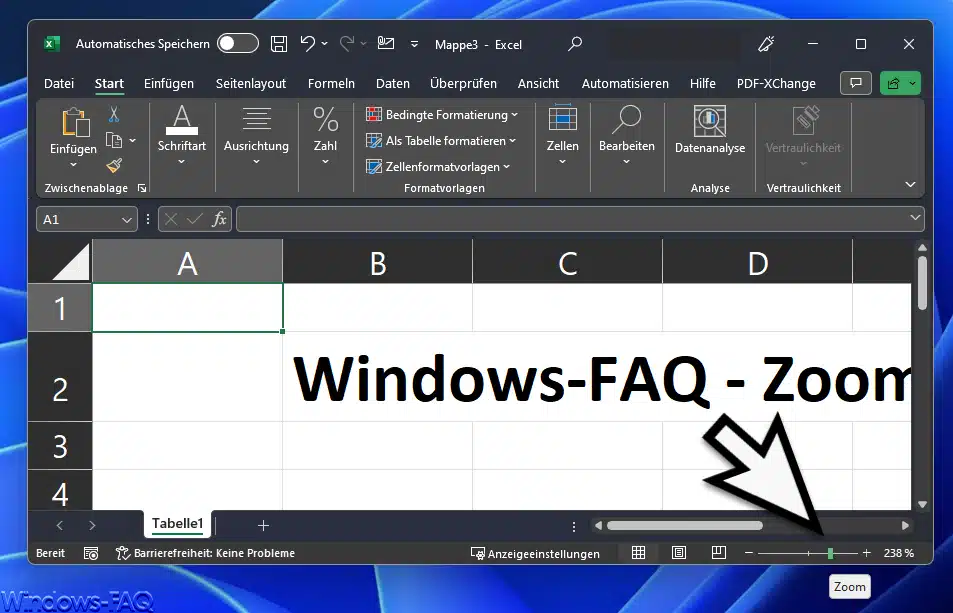Open the Undo history dropdown arrow

325,44
